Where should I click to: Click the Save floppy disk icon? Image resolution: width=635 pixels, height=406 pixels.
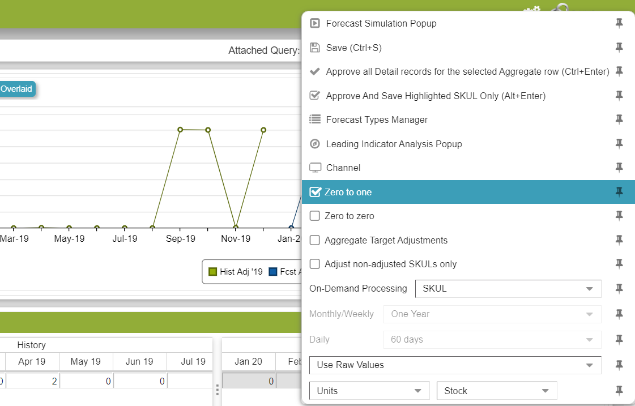(x=315, y=47)
